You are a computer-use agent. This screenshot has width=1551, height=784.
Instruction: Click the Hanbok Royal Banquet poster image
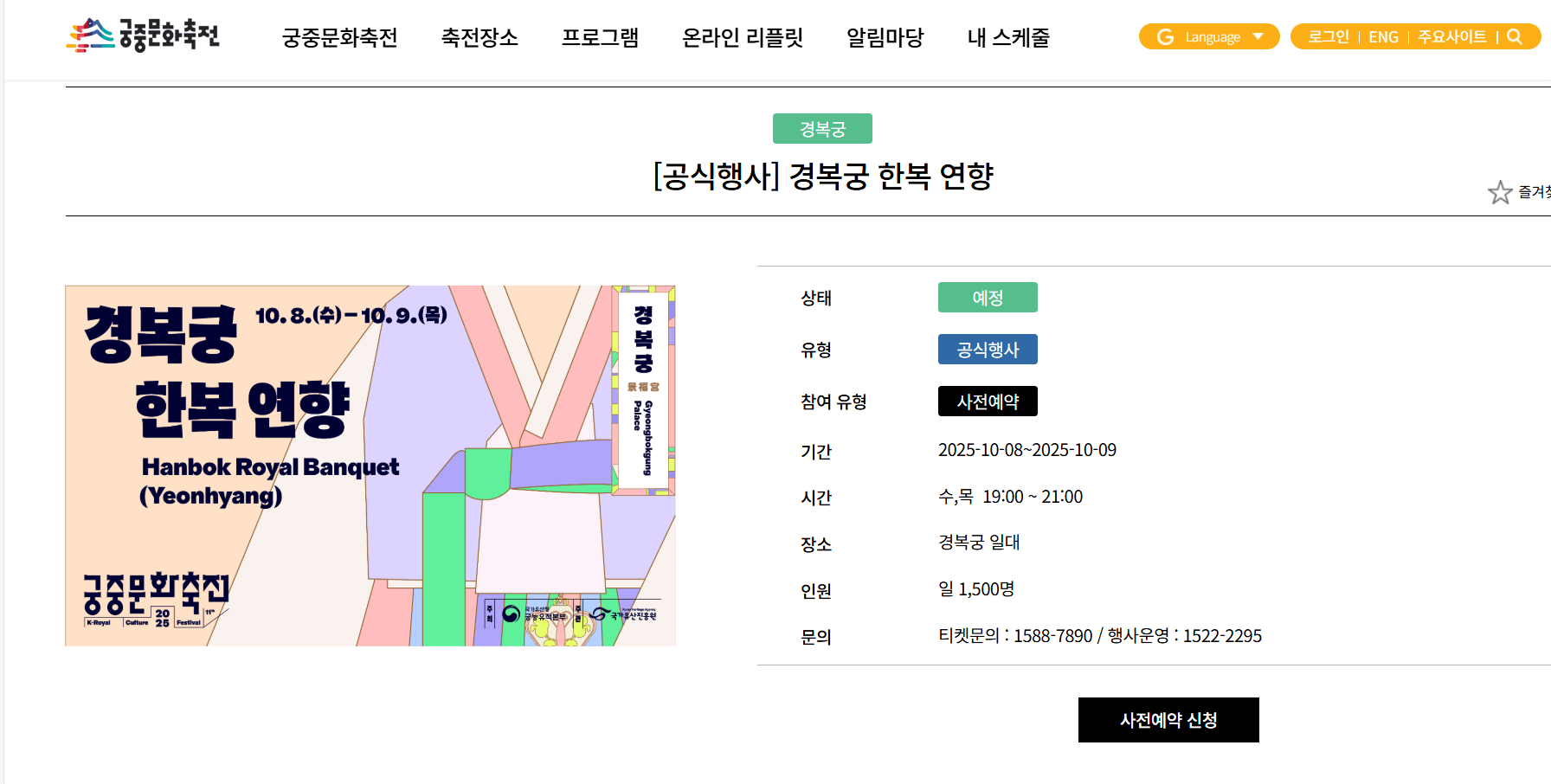pos(370,465)
